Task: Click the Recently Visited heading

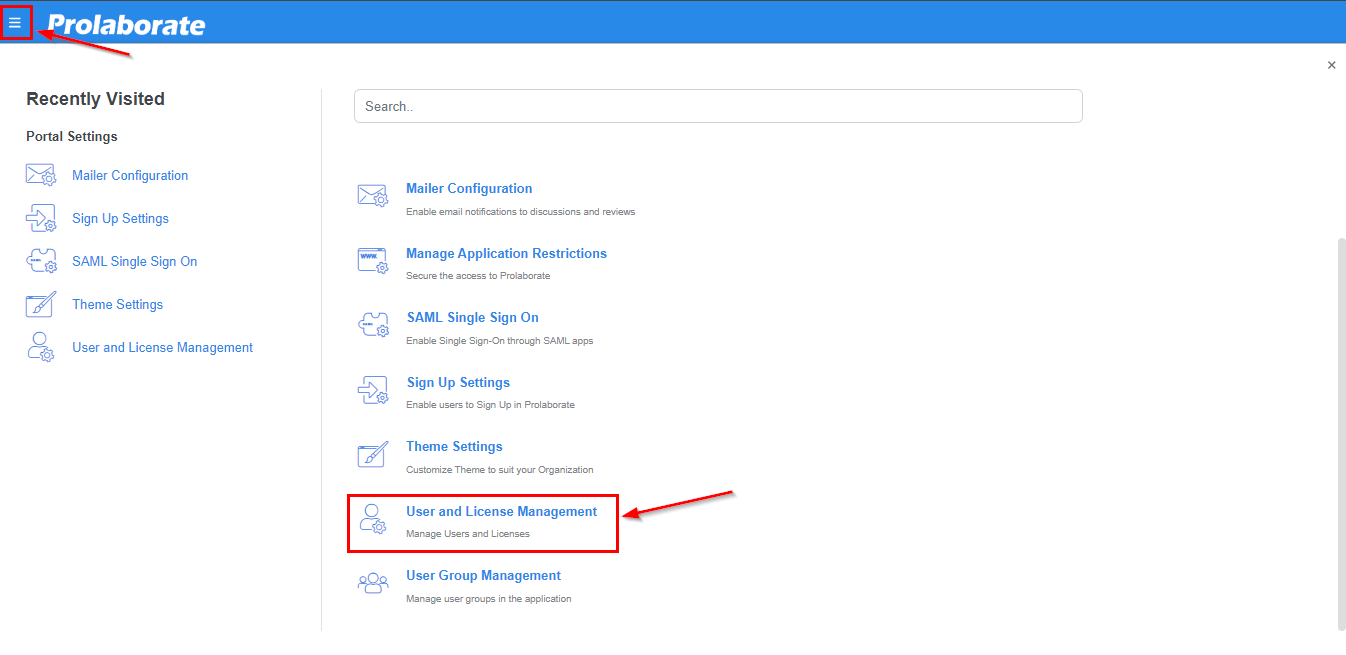Action: click(x=95, y=99)
